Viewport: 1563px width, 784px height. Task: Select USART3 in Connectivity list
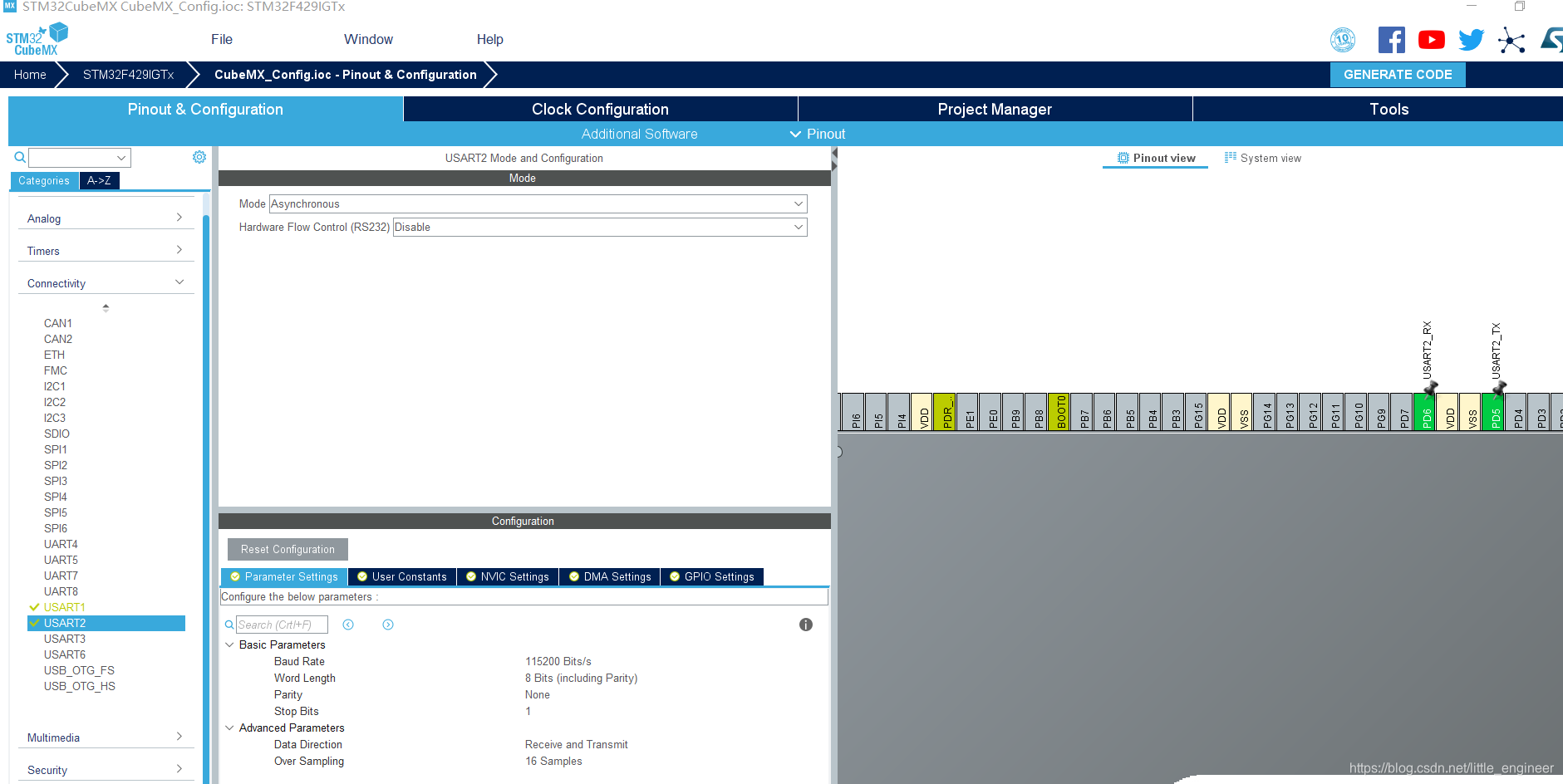pos(65,639)
